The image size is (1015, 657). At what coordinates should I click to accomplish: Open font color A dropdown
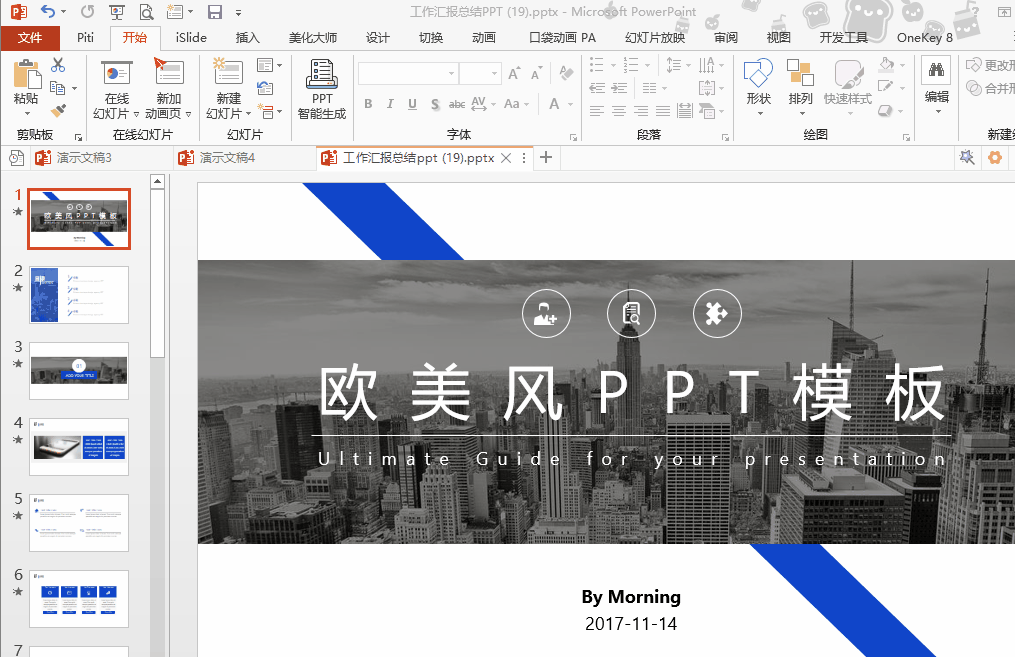pos(570,104)
